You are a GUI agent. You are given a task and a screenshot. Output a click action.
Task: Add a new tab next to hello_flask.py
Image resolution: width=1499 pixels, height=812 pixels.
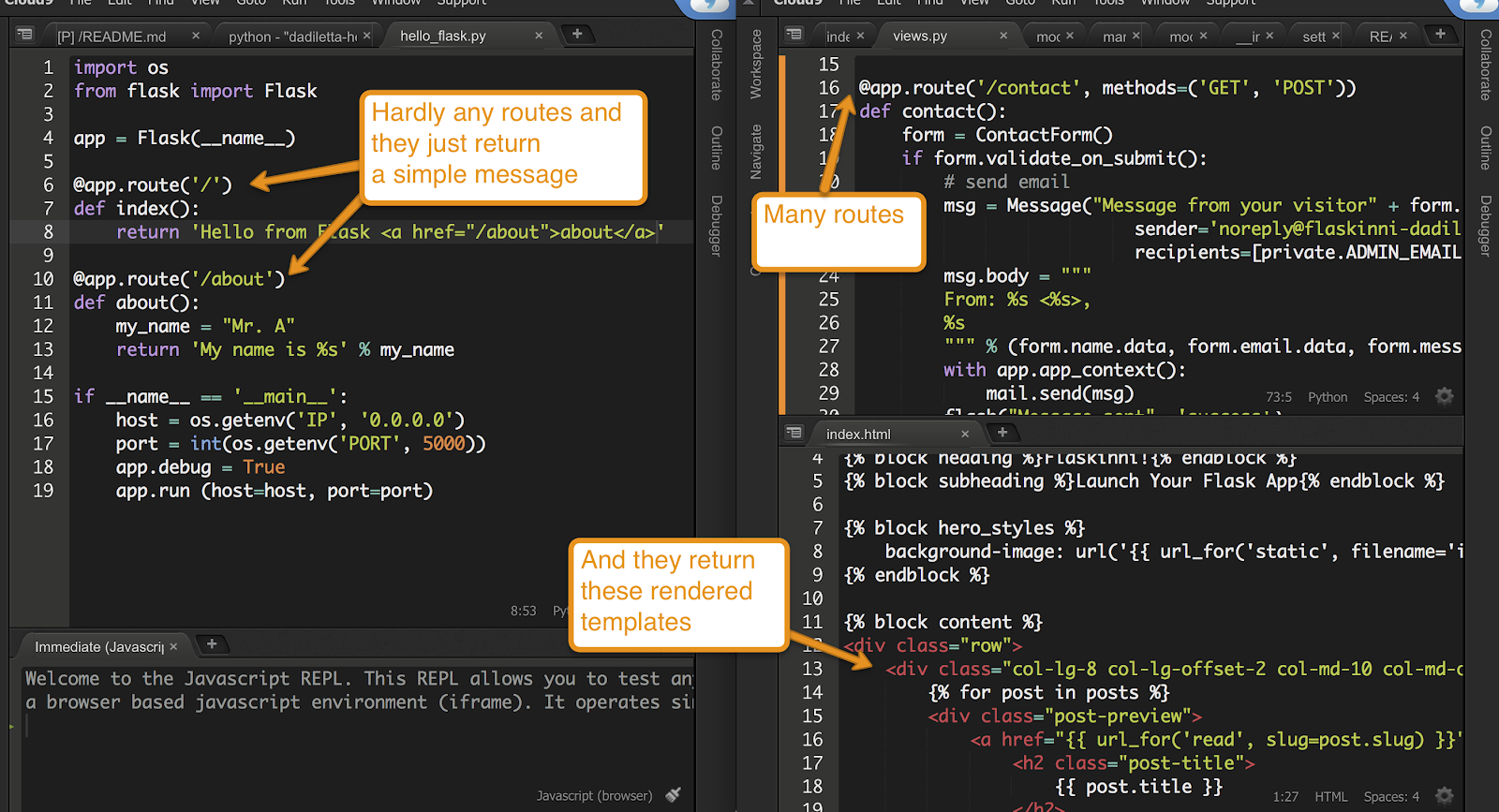pyautogui.click(x=577, y=35)
